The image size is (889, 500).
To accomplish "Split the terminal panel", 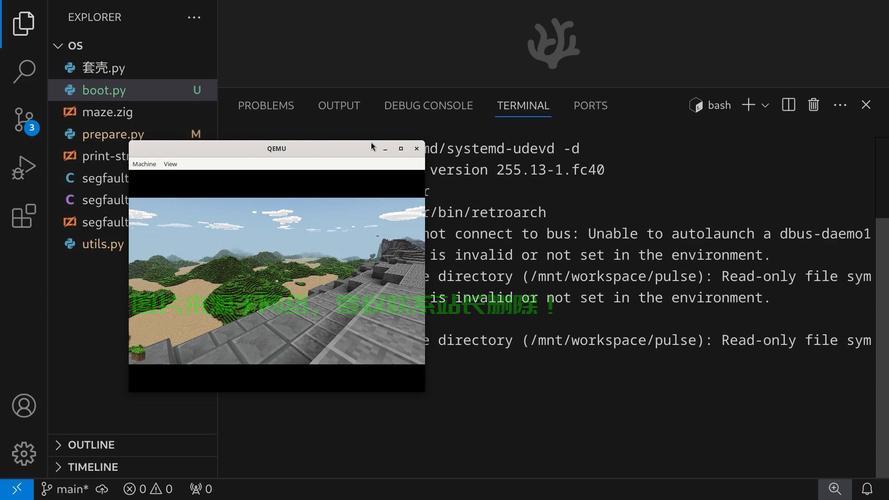I will pos(788,105).
